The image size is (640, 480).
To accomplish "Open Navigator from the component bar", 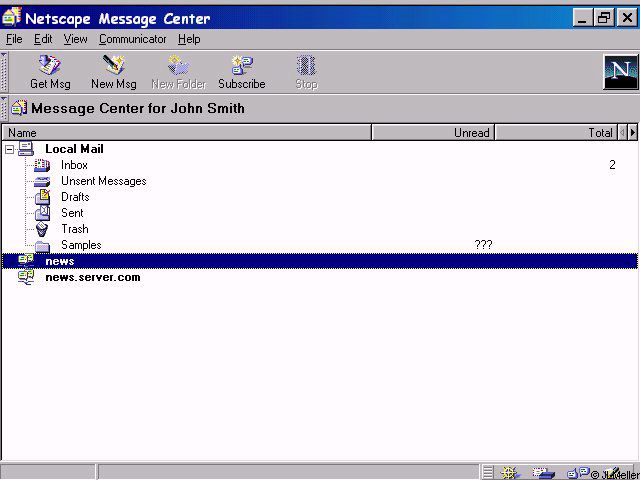I will pyautogui.click(x=510, y=473).
